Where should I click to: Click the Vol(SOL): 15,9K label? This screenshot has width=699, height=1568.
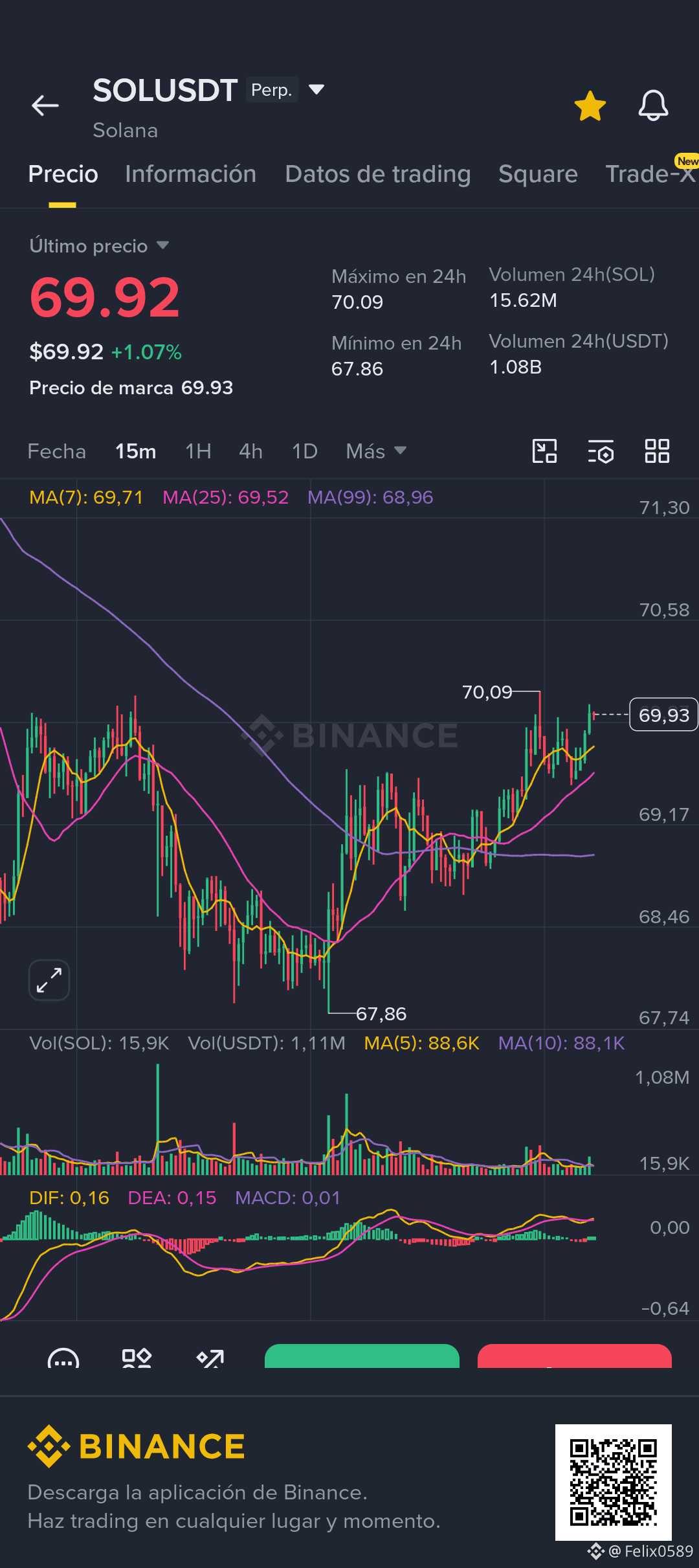tap(99, 1043)
